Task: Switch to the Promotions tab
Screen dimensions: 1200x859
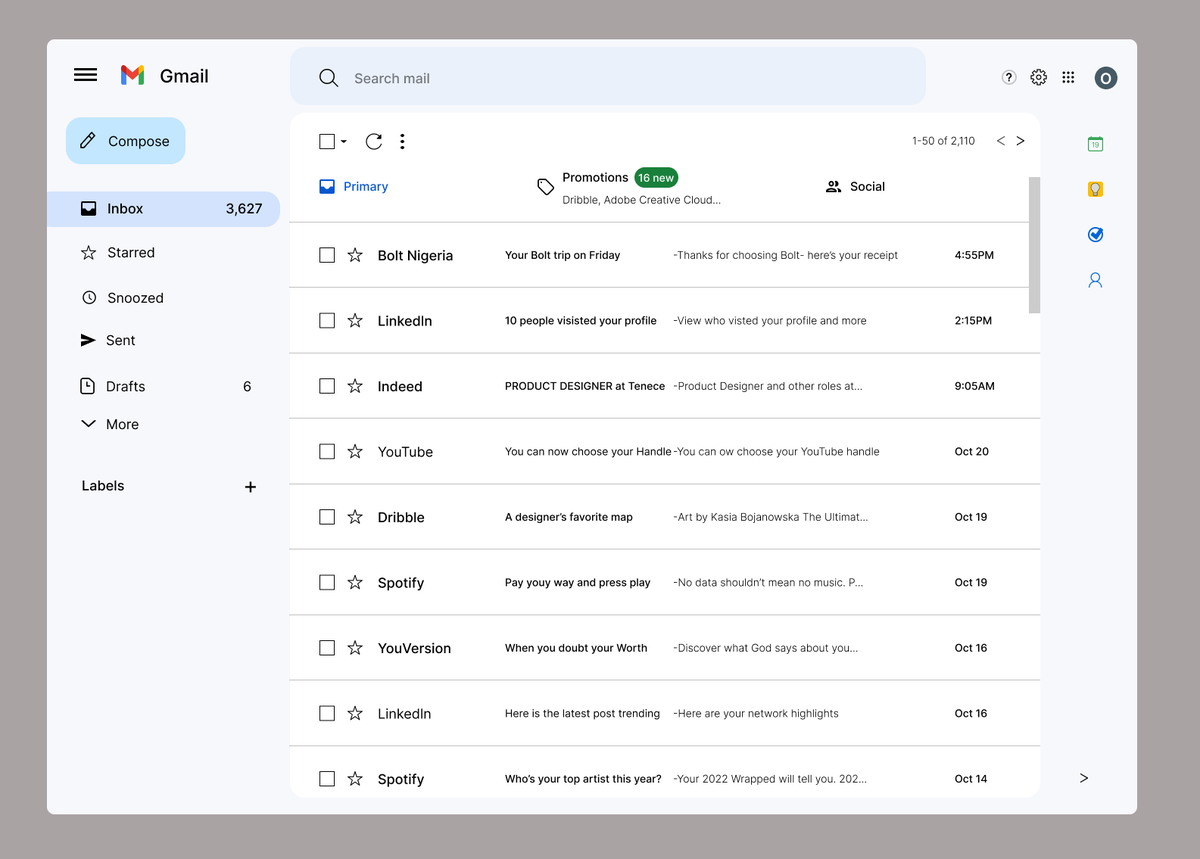Action: click(628, 187)
